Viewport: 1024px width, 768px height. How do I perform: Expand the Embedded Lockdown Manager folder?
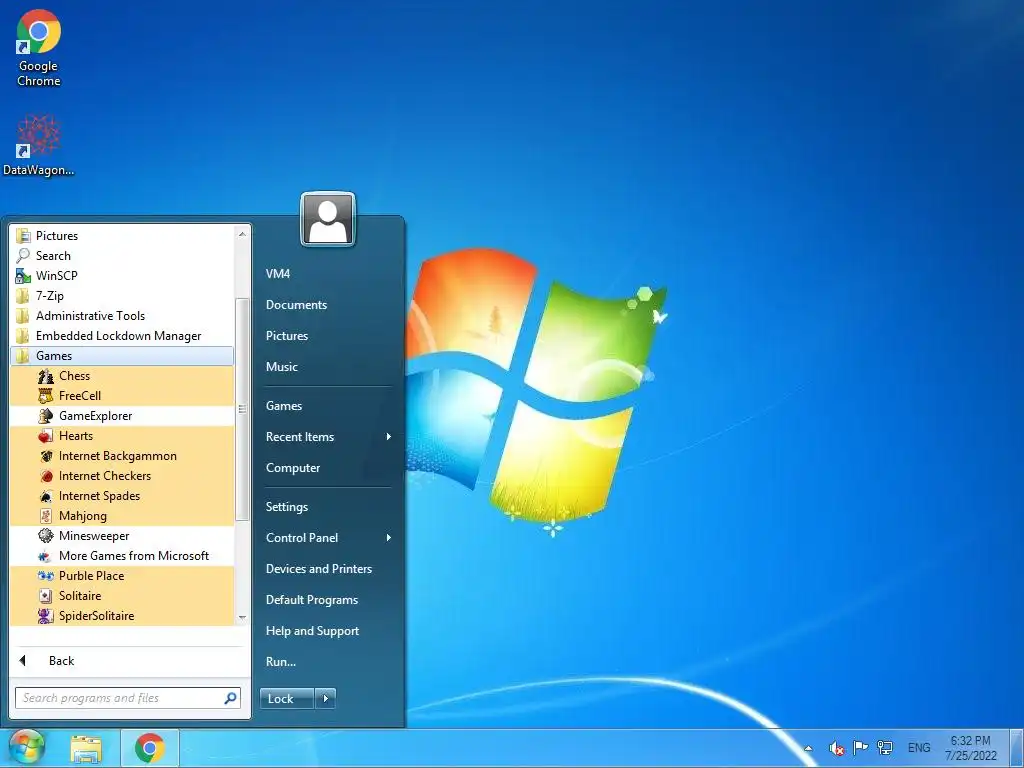[121, 336]
